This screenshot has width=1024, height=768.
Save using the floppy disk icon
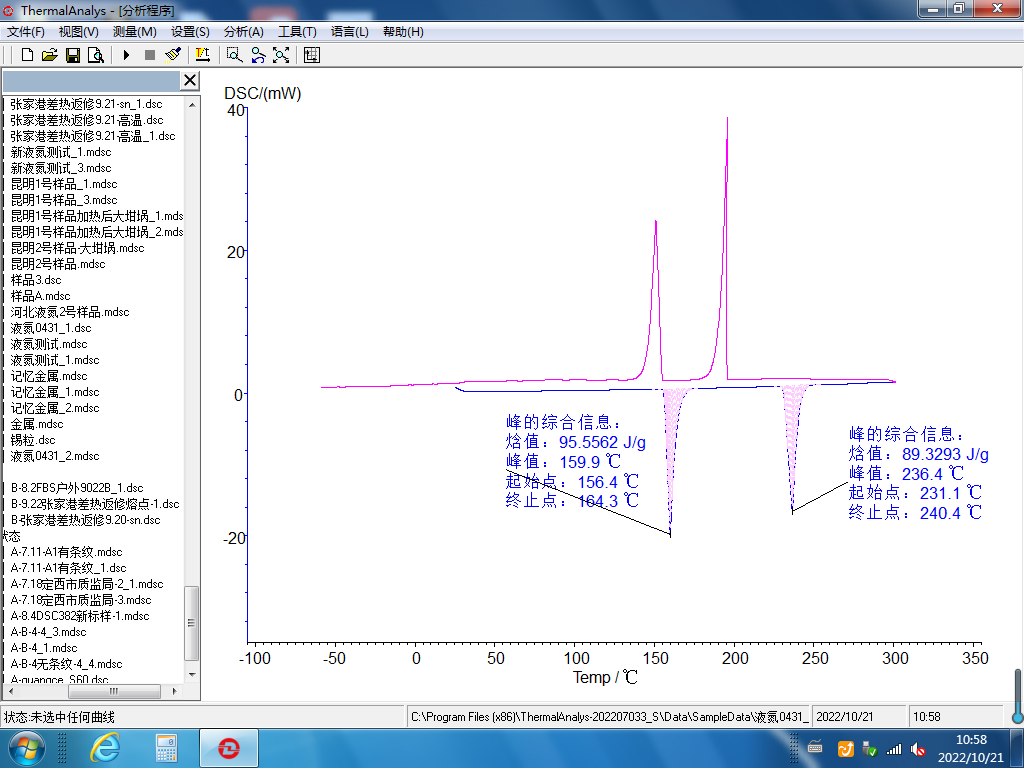coord(72,55)
